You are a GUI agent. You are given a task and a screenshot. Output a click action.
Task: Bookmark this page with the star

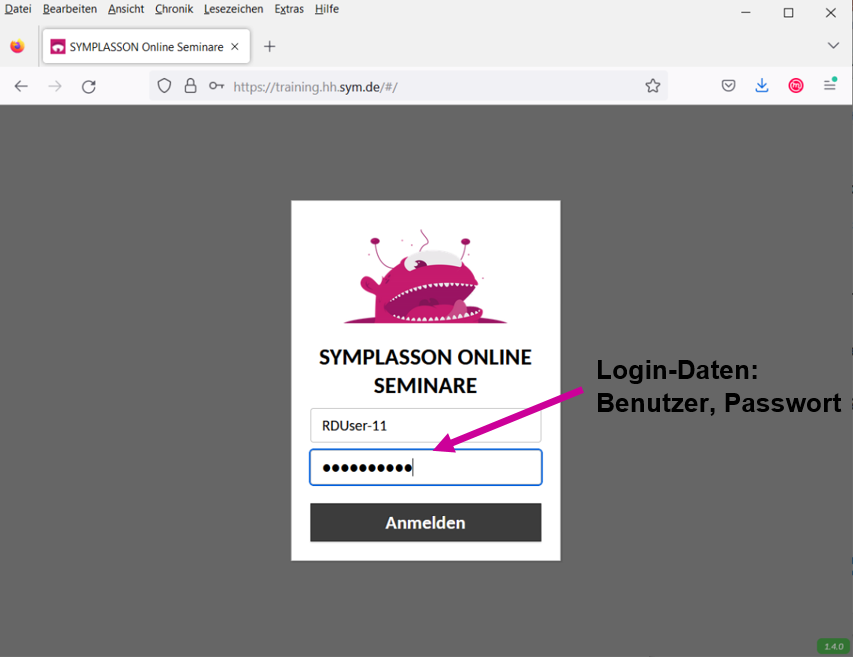tap(652, 86)
